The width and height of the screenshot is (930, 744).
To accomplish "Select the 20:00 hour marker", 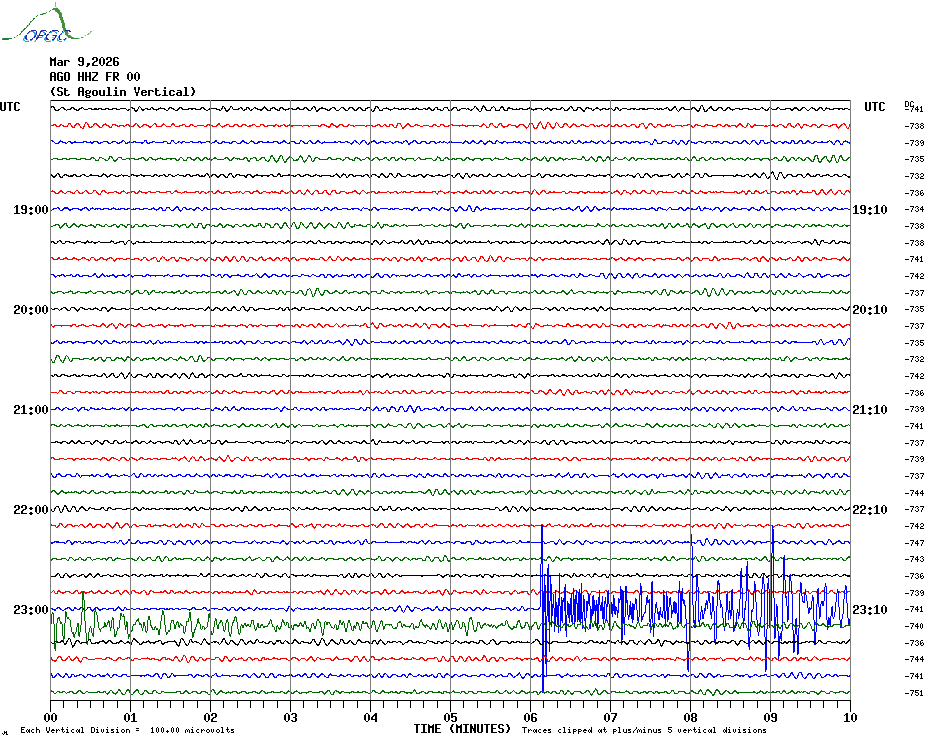I will coord(30,310).
